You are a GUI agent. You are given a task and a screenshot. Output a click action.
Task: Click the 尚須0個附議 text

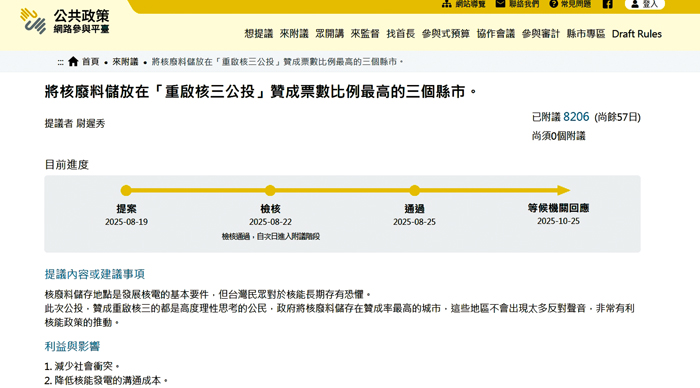click(558, 136)
